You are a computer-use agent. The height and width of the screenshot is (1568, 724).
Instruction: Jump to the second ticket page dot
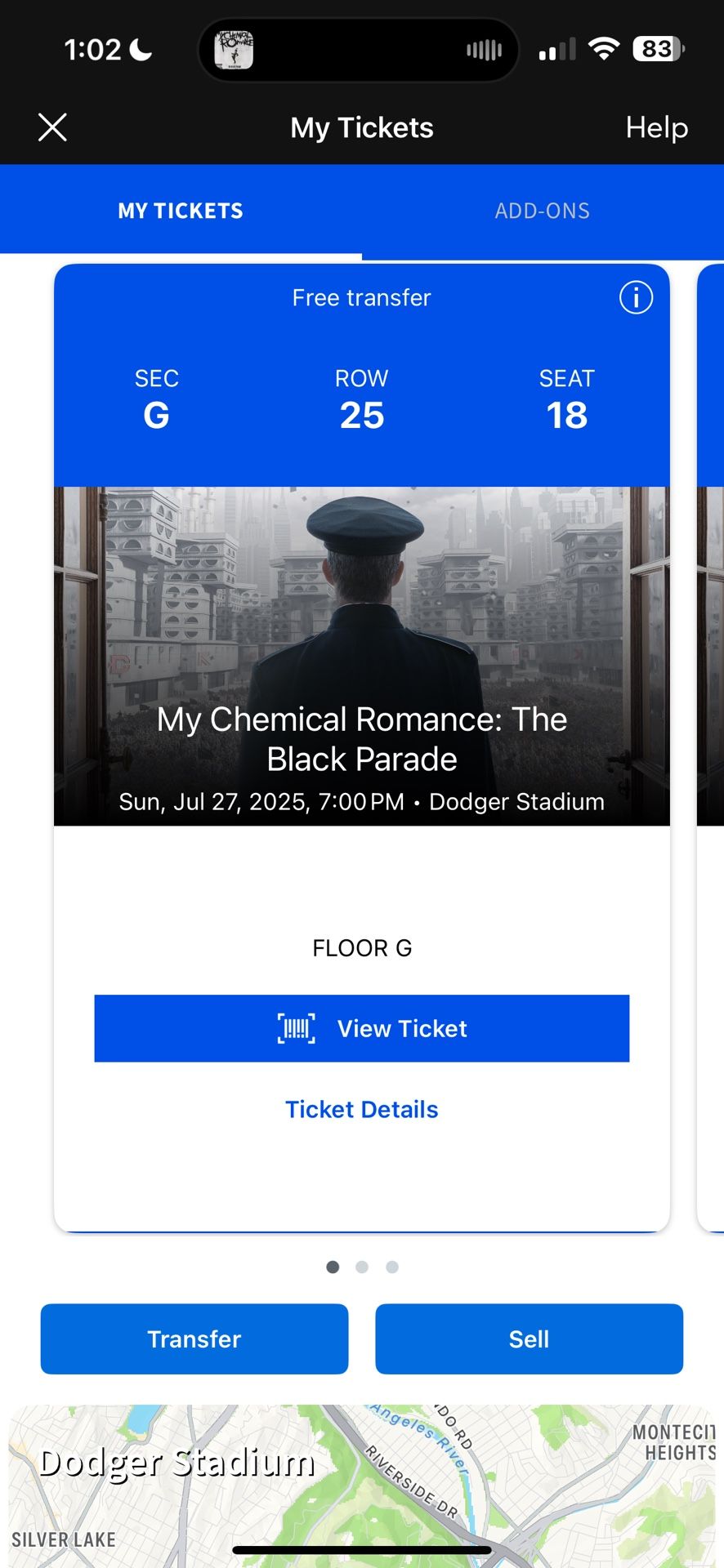362,1267
